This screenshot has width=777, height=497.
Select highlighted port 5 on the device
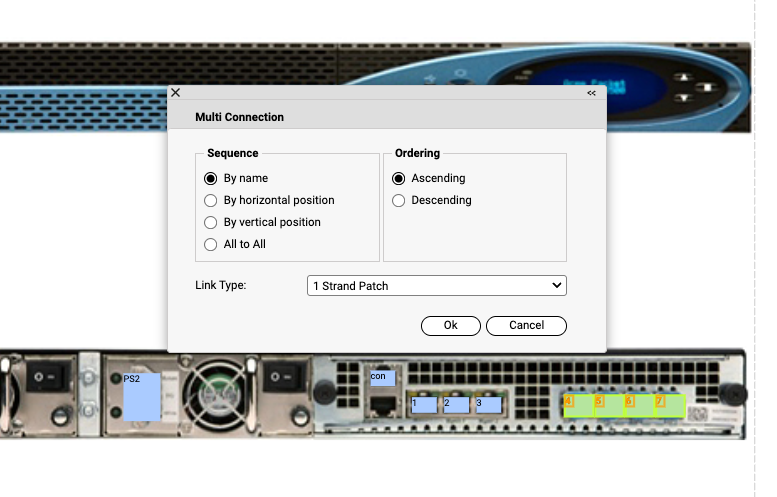click(608, 405)
